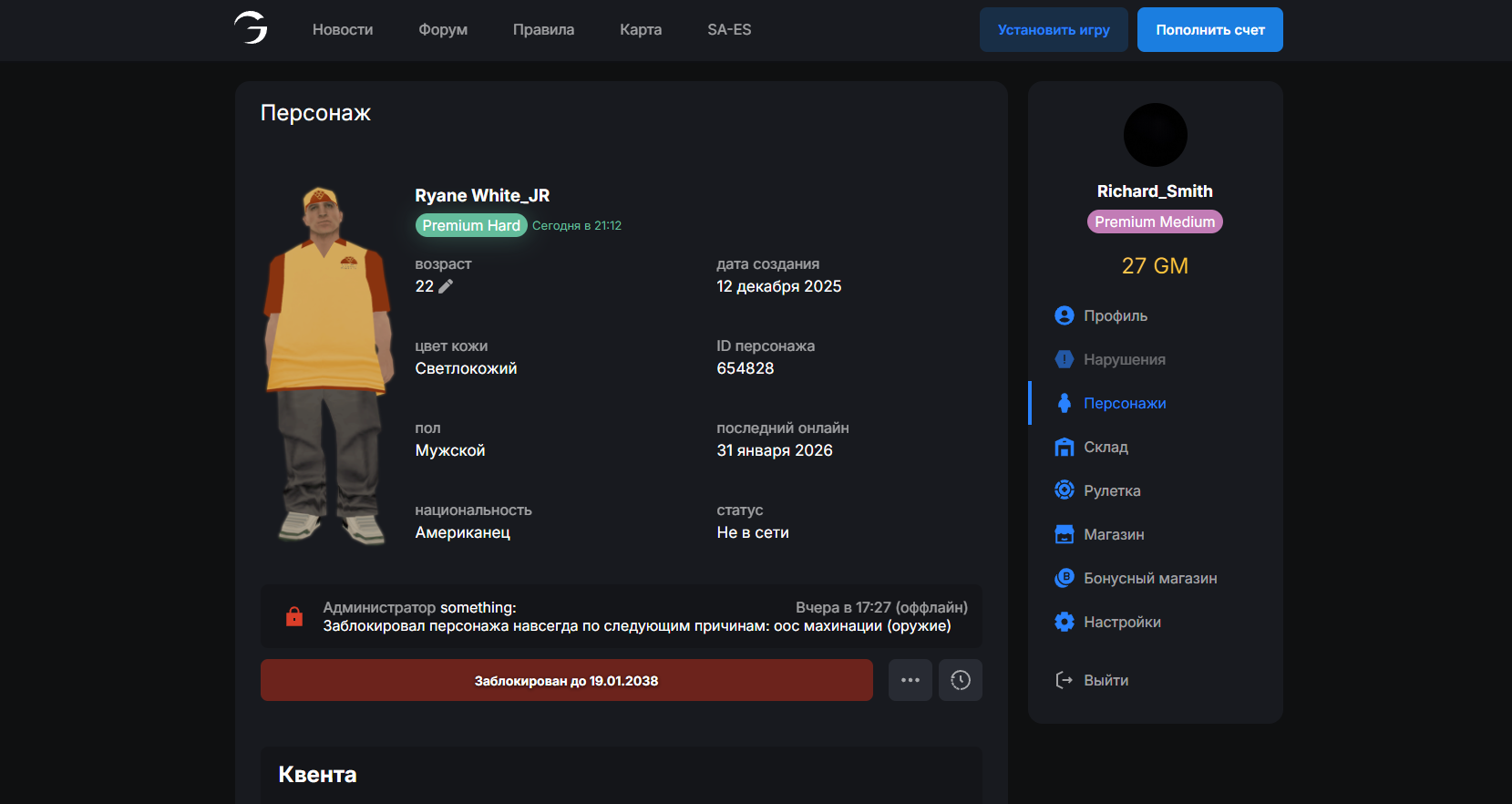The width and height of the screenshot is (1512, 804).
Task: Click the site logo in the header
Action: point(251,28)
